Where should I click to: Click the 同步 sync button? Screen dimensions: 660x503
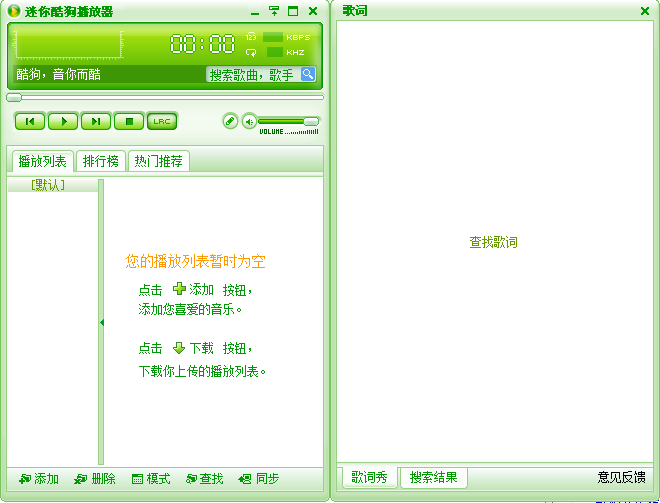259,479
